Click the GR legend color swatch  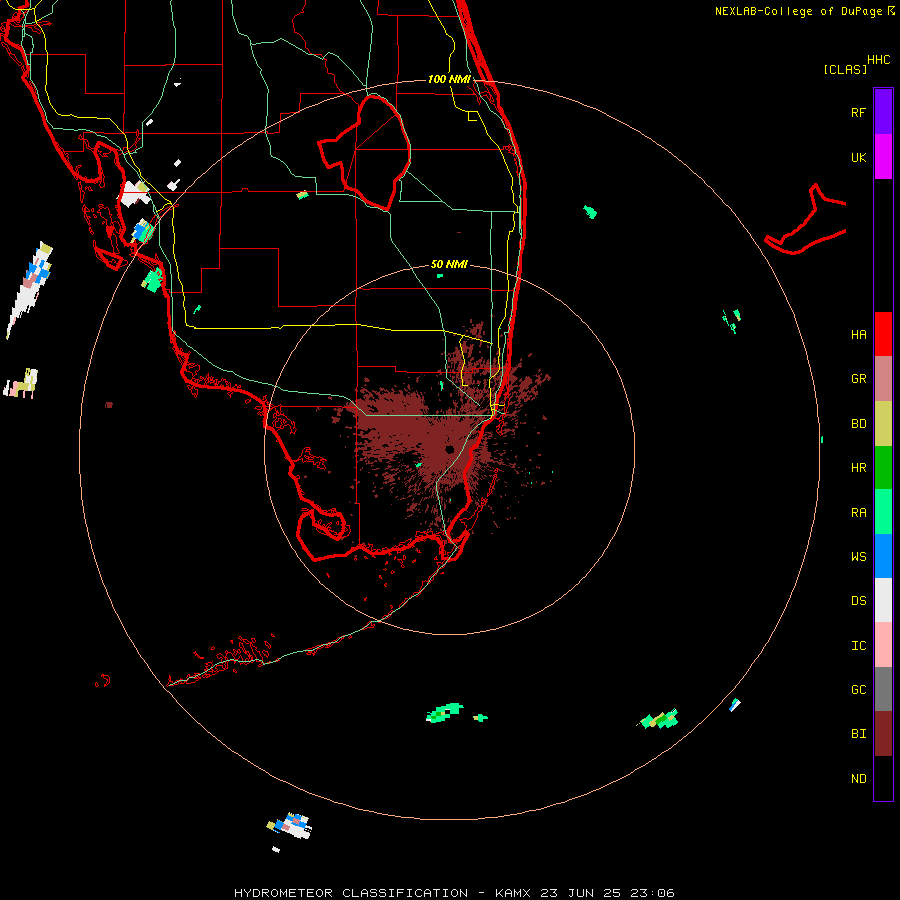pos(883,379)
